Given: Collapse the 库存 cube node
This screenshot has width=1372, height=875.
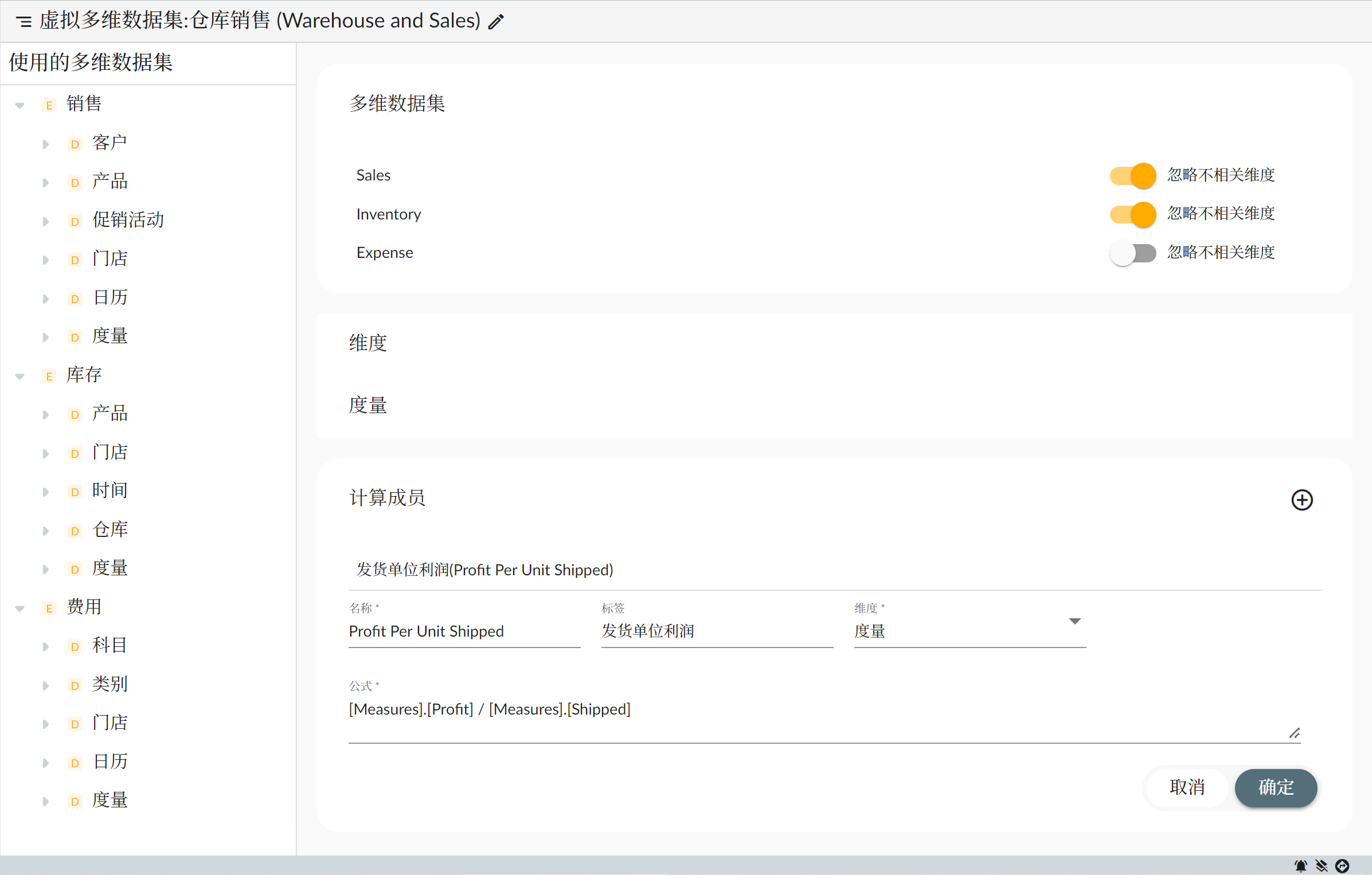Looking at the screenshot, I should coord(20,376).
